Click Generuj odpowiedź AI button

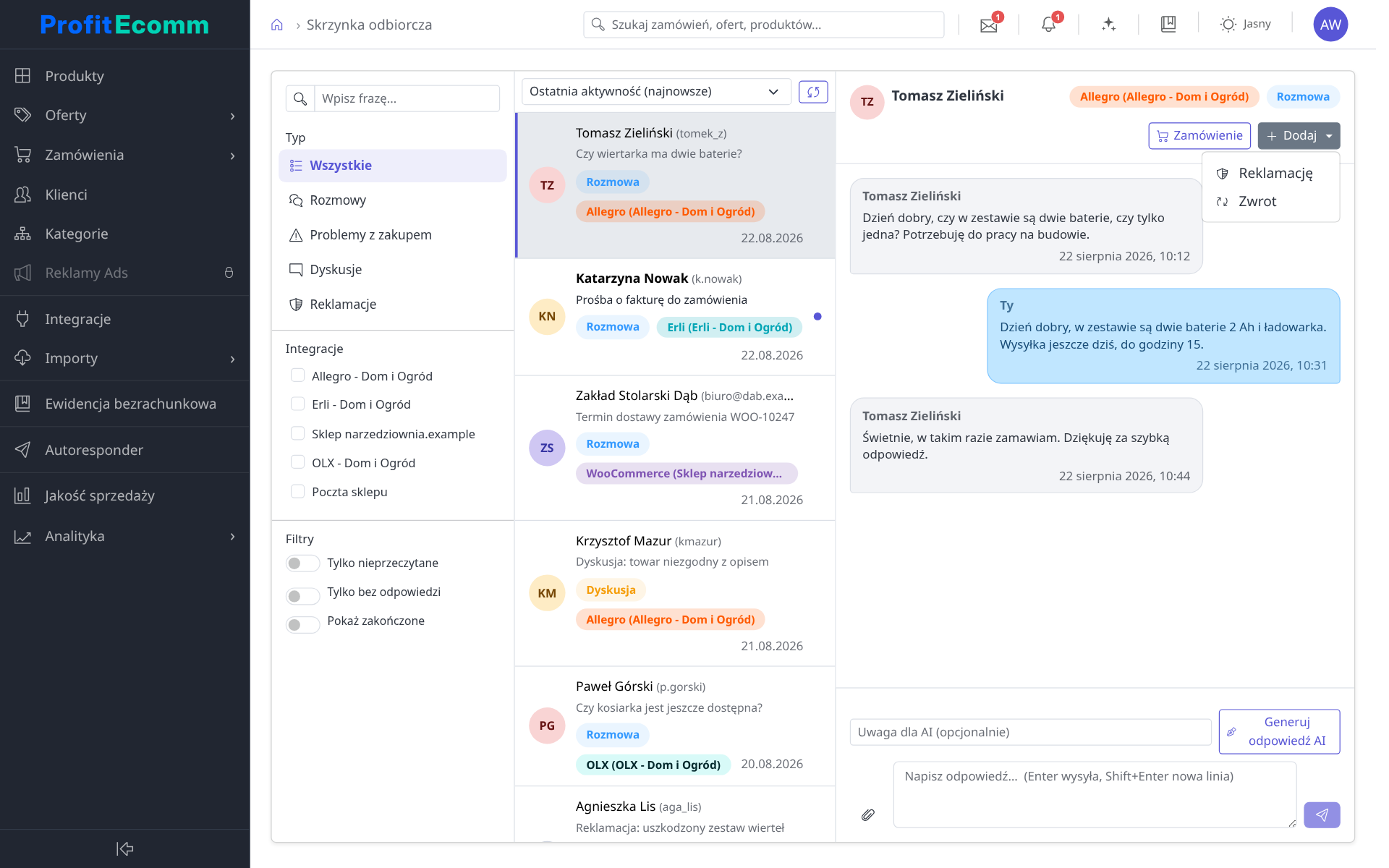point(1279,731)
